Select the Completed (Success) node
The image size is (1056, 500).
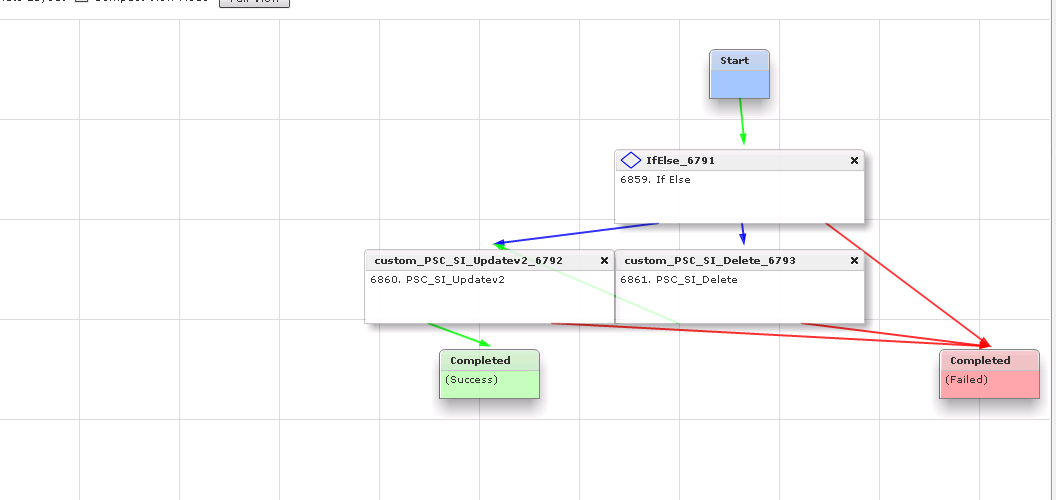tap(489, 374)
